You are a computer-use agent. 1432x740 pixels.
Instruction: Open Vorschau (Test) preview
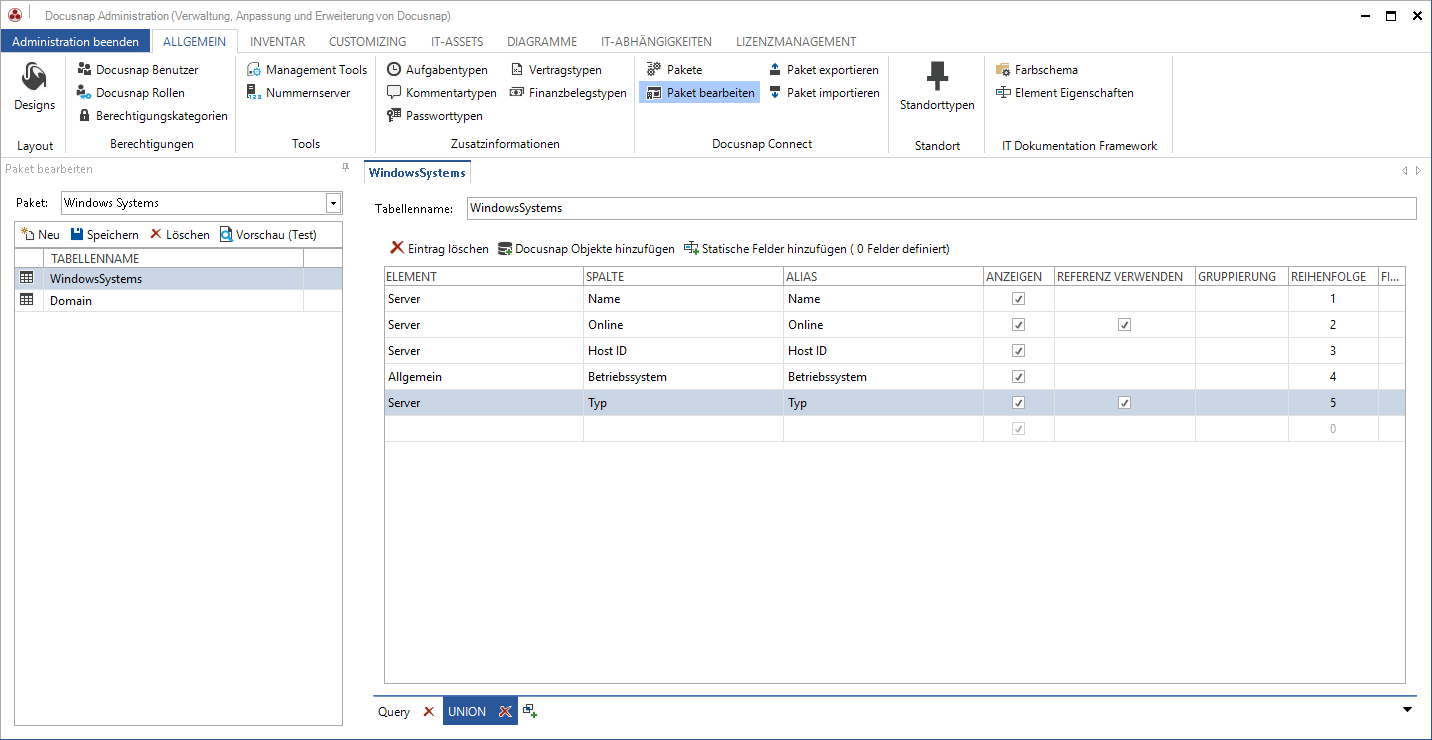[x=268, y=235]
